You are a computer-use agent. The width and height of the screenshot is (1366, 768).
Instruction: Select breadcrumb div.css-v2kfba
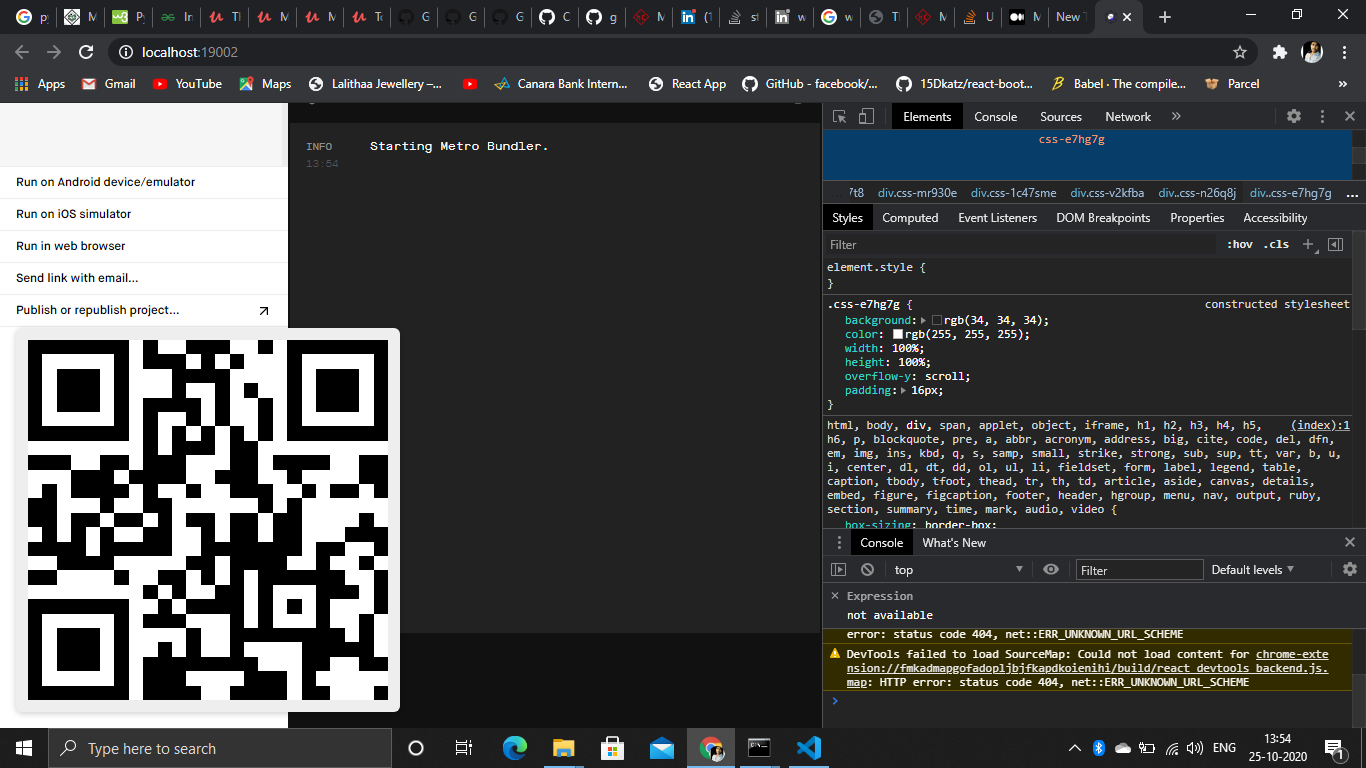point(1107,193)
